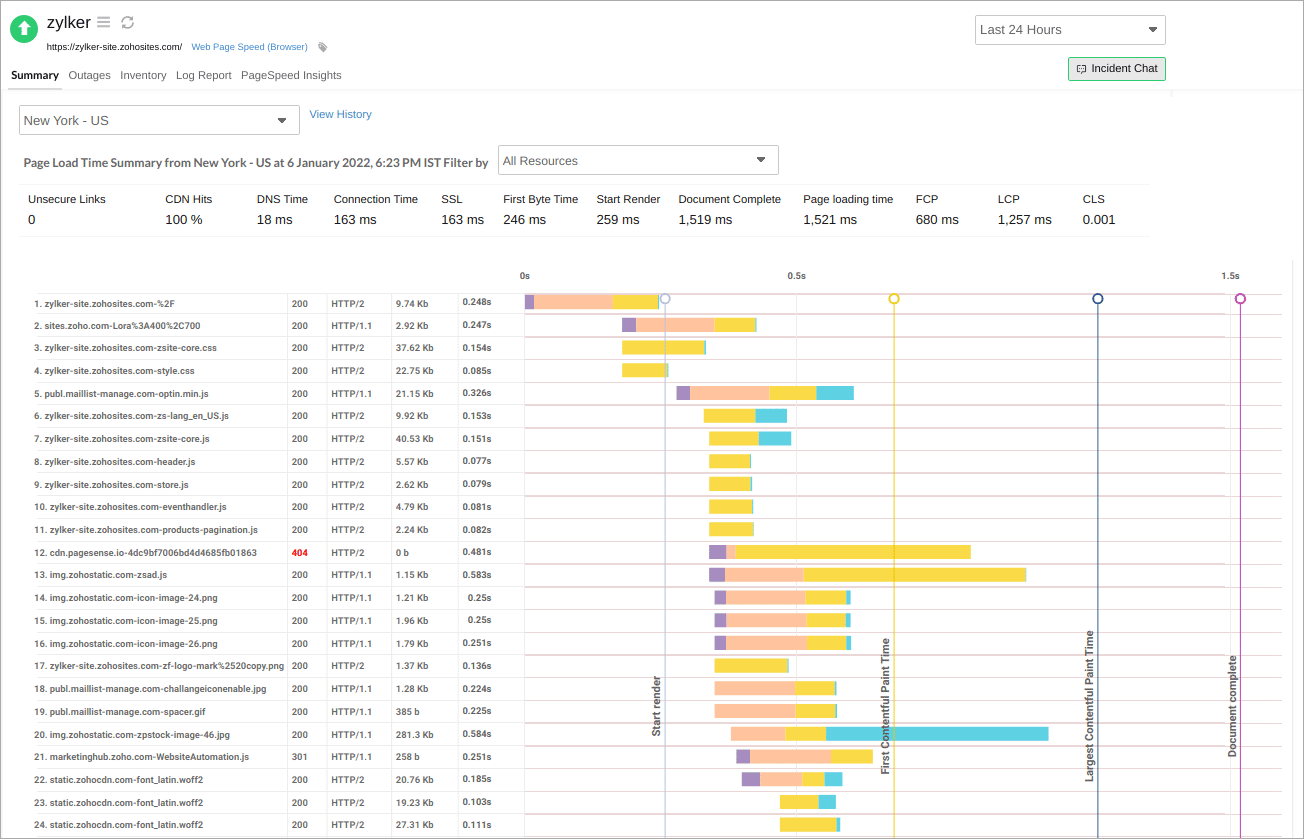Click the blue Largest Contentful Paint marker

tap(1098, 298)
